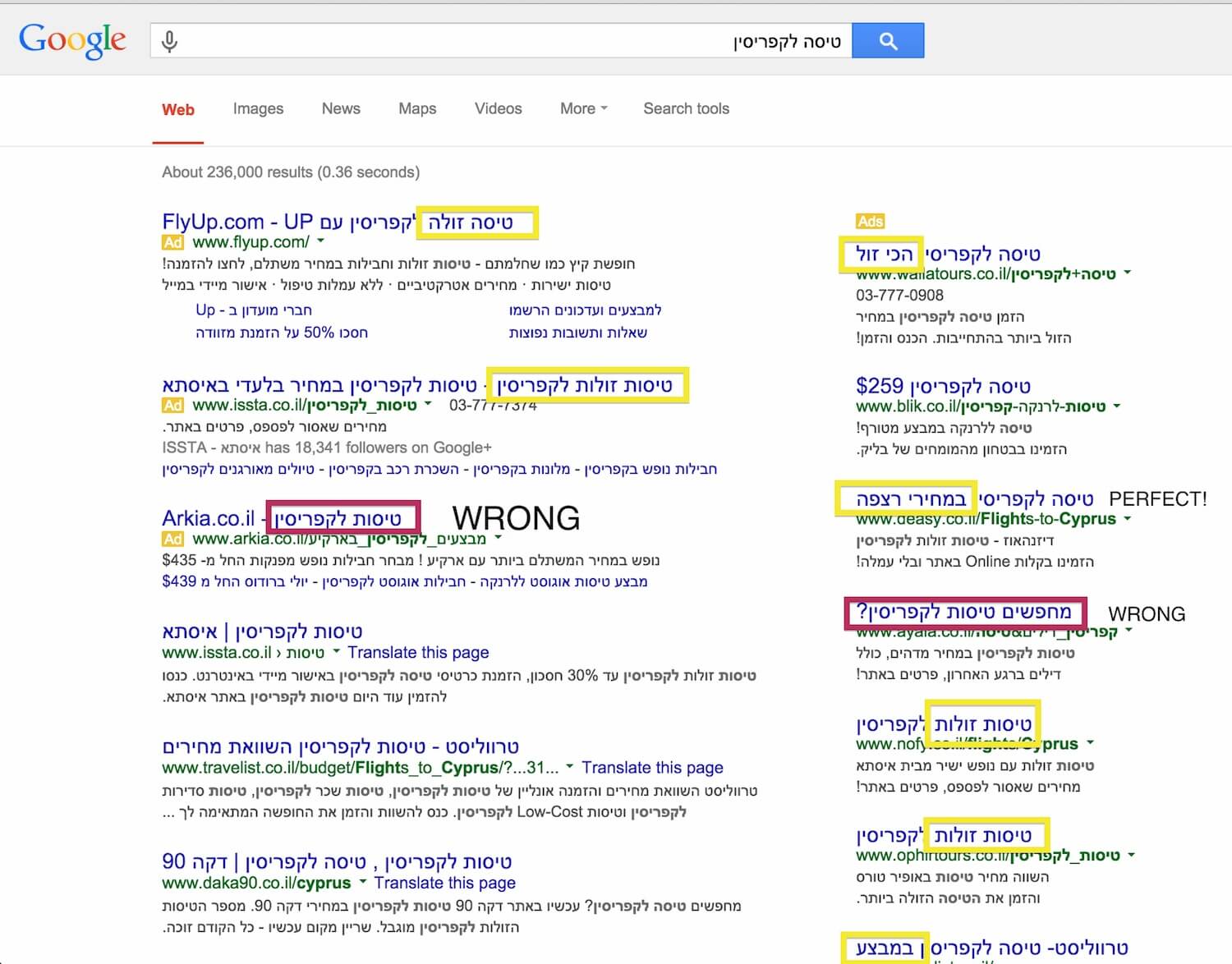Expand dropdown arrow next to www.issta.co.il organic result

336,652
